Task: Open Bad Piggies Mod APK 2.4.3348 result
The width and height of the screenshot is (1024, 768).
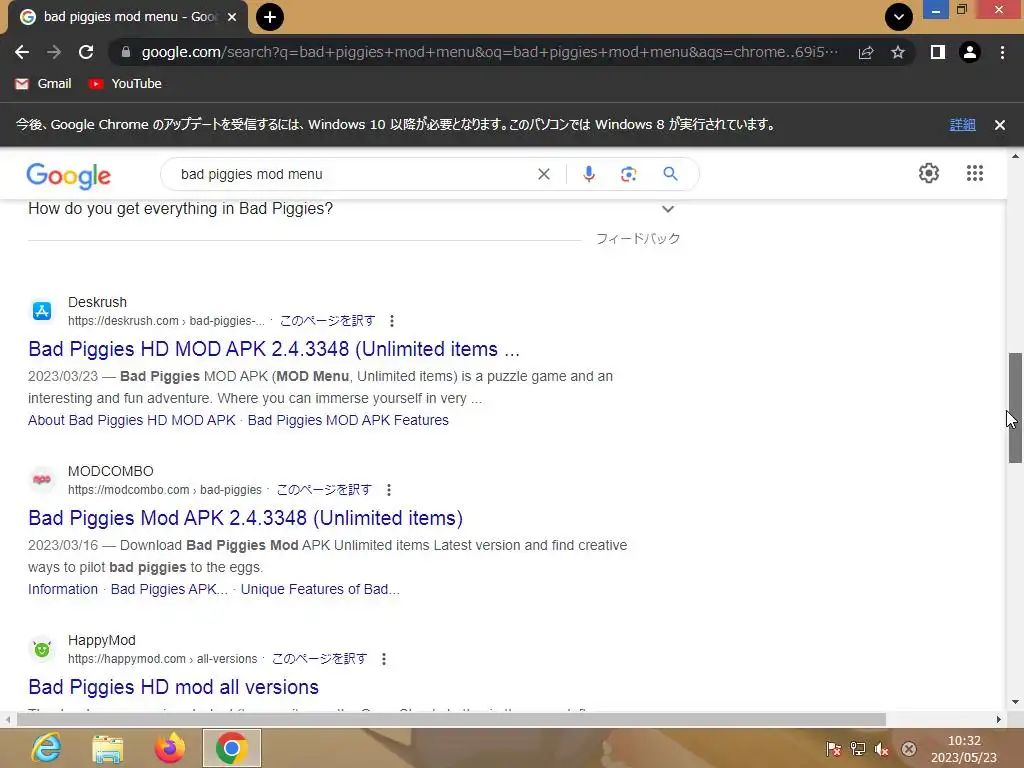Action: coord(246,518)
